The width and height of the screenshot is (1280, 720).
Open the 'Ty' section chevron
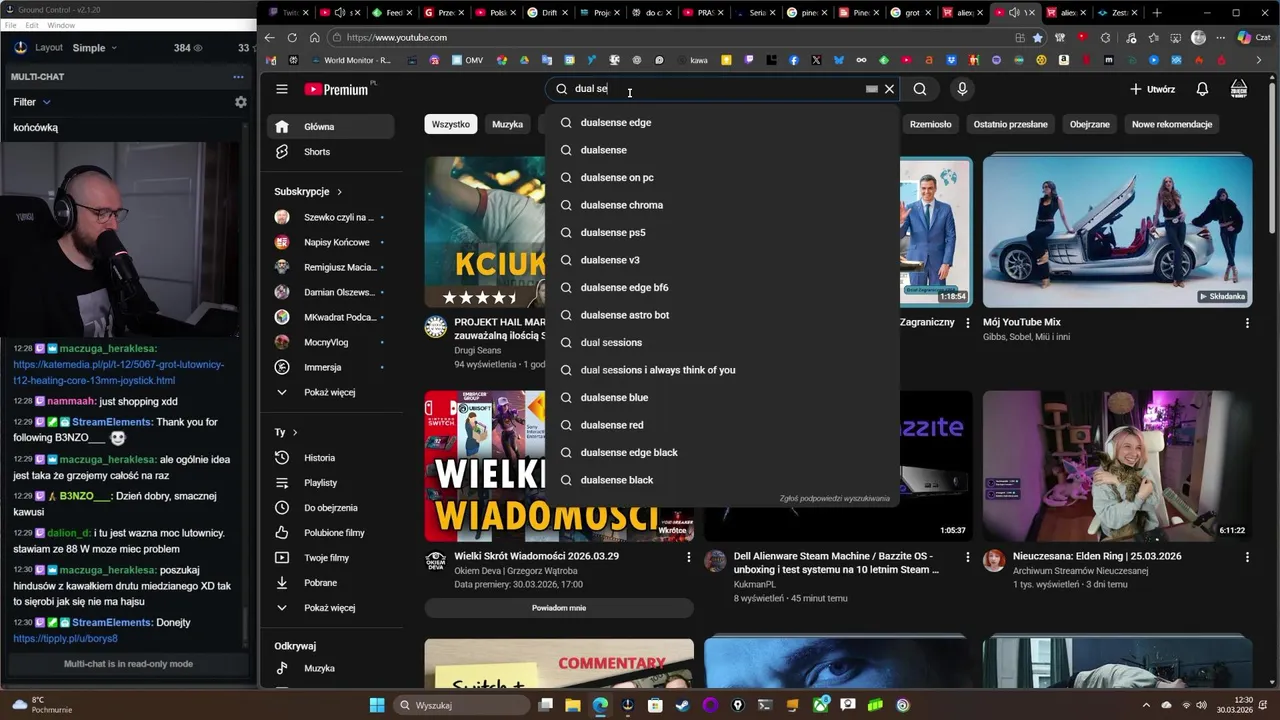point(294,432)
